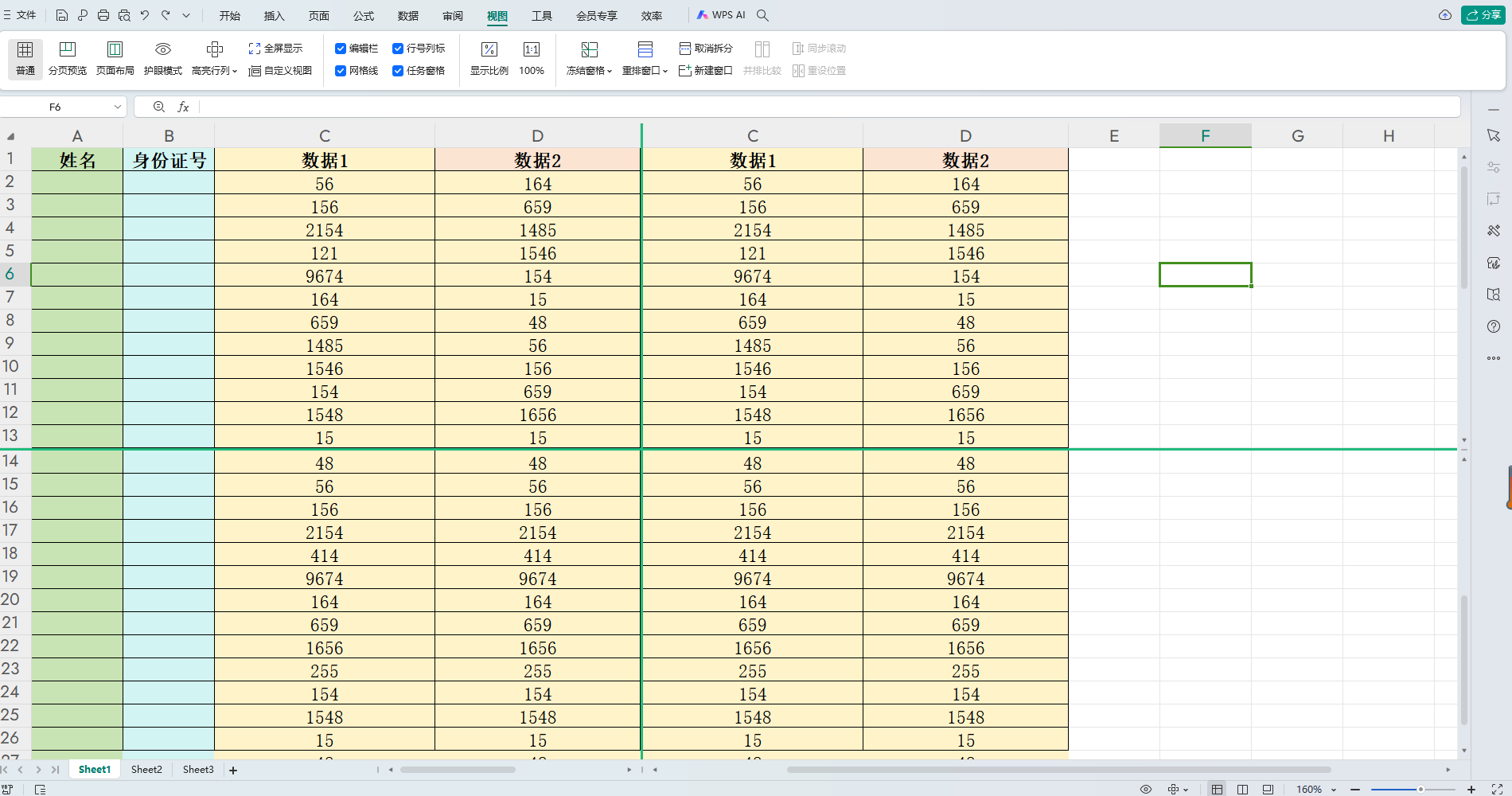This screenshot has width=1512, height=796.
Task: Click the plus button to add a new sheet
Action: [233, 770]
